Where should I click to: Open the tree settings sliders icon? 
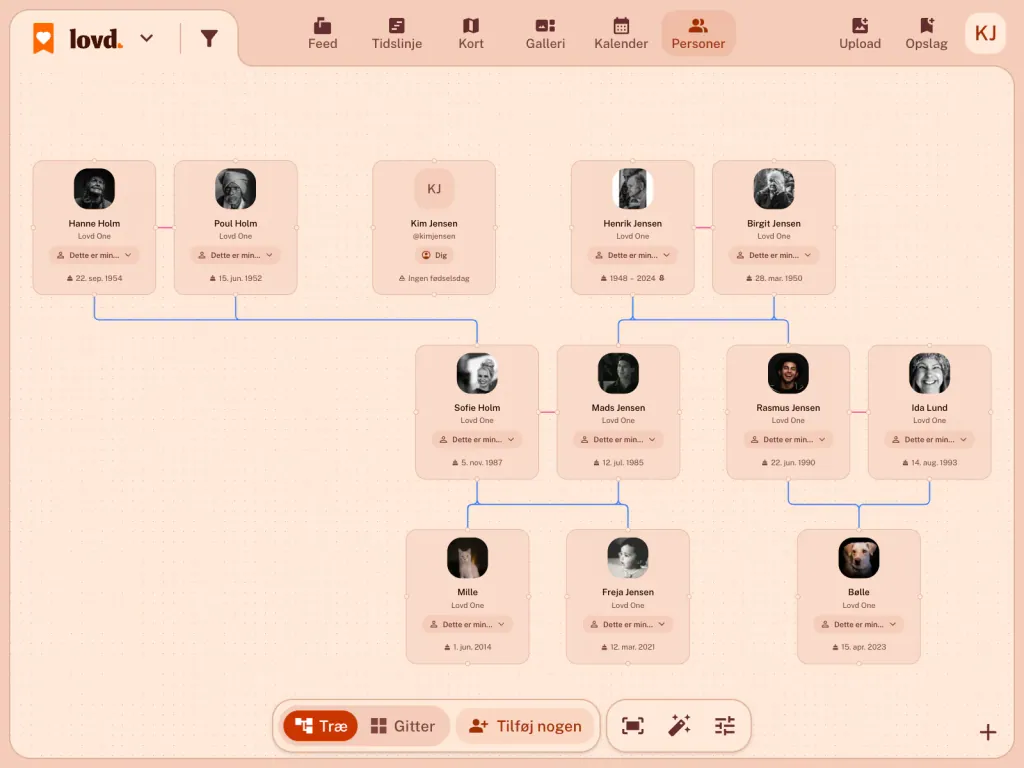tap(725, 726)
